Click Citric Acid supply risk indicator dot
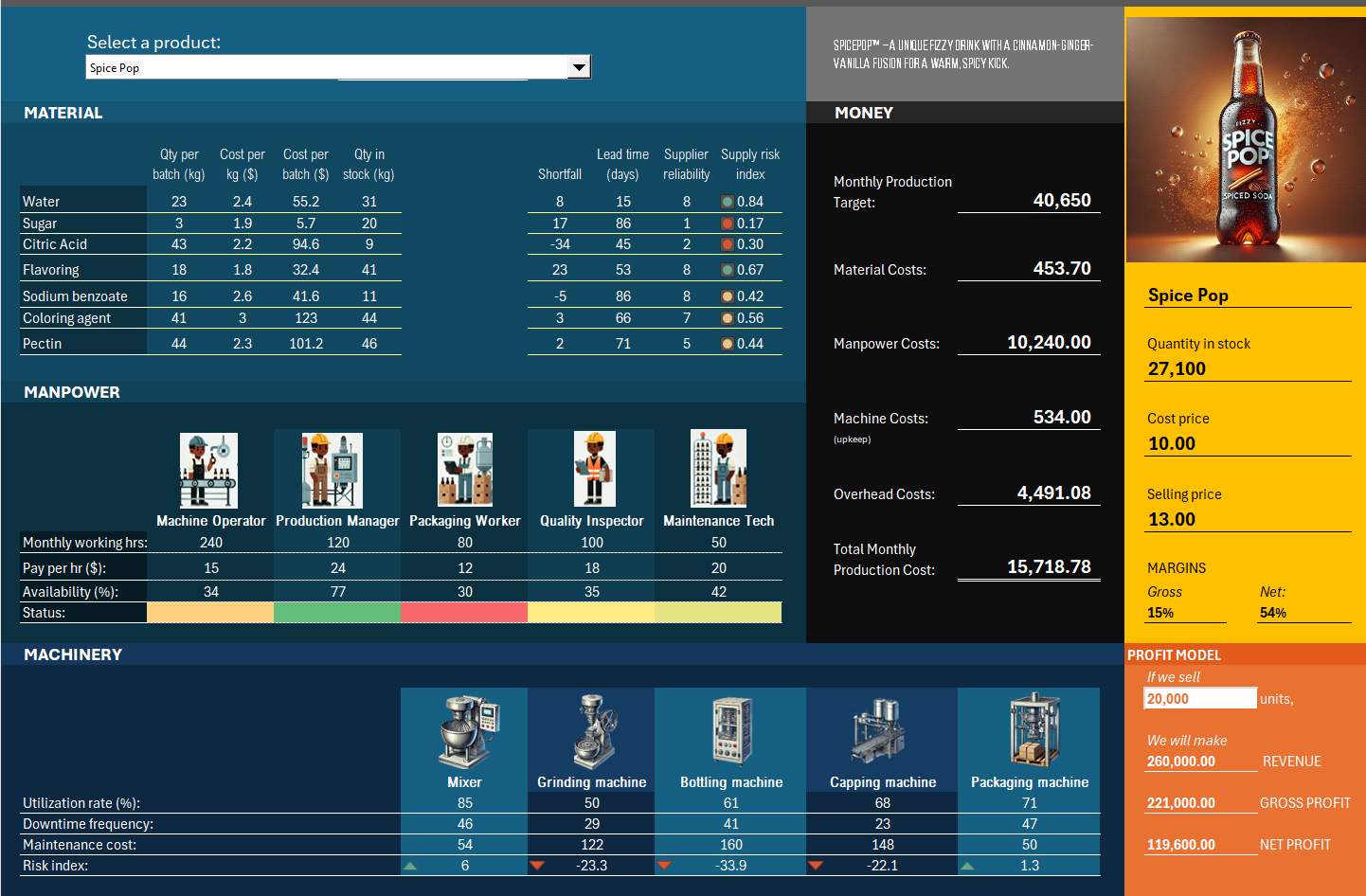 [x=727, y=244]
